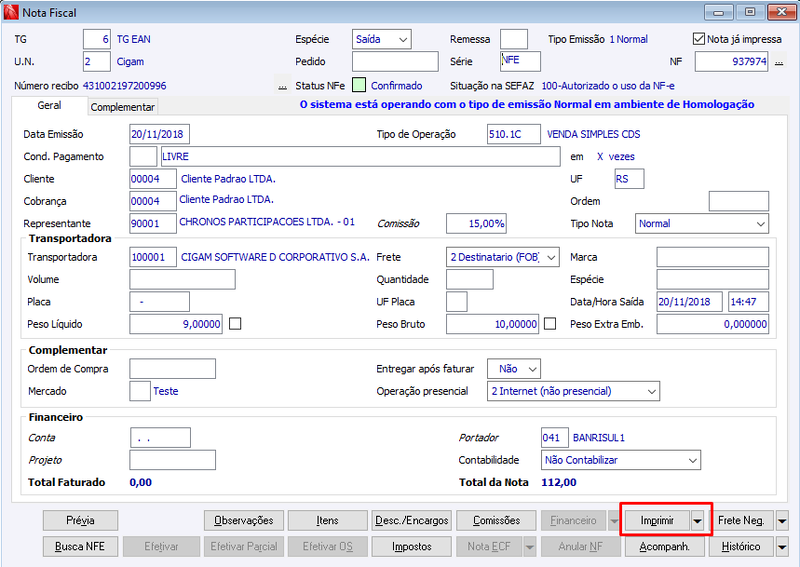Screen dimensions: 800x567
Task: Click the Remessa field
Action: click(514, 39)
